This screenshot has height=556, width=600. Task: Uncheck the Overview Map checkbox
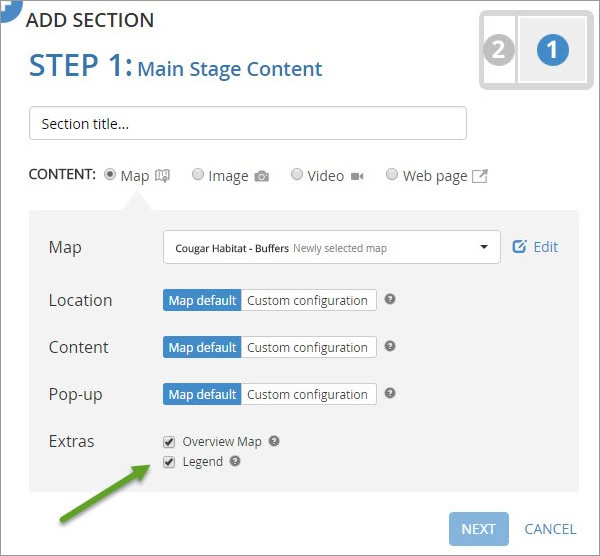point(169,442)
